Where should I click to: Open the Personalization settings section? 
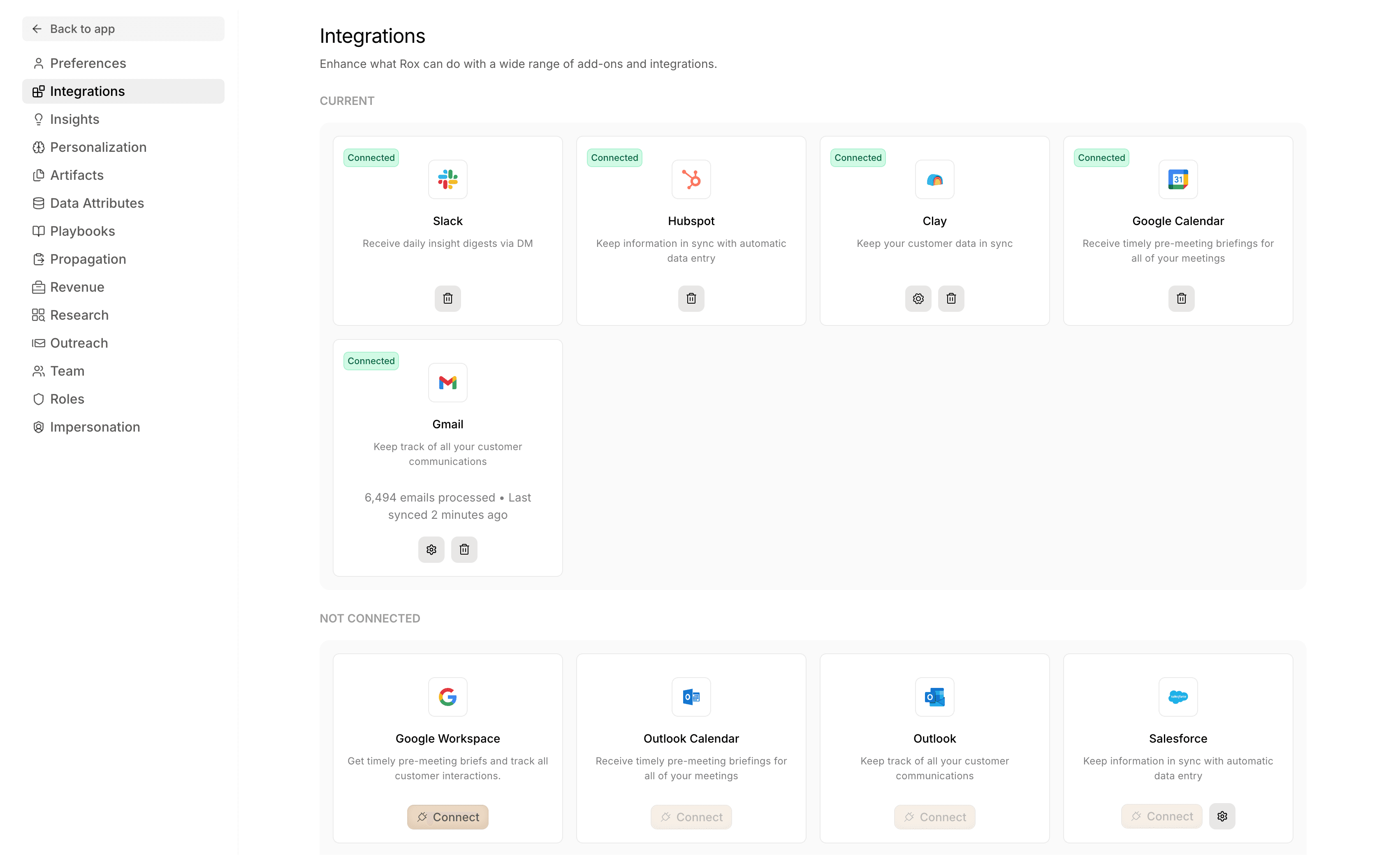97,147
